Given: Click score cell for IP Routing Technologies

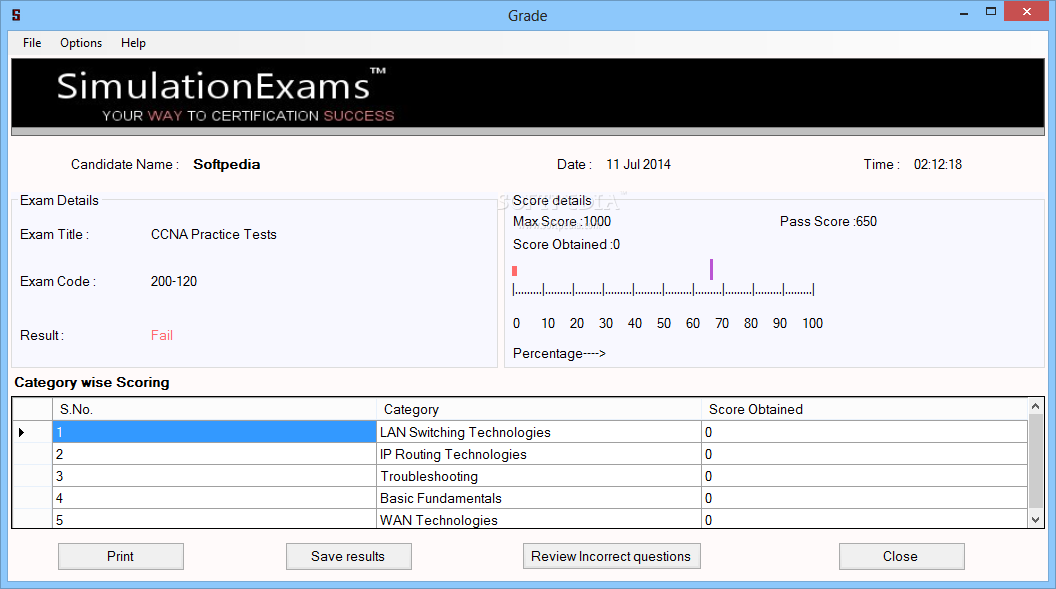Looking at the screenshot, I should 865,454.
